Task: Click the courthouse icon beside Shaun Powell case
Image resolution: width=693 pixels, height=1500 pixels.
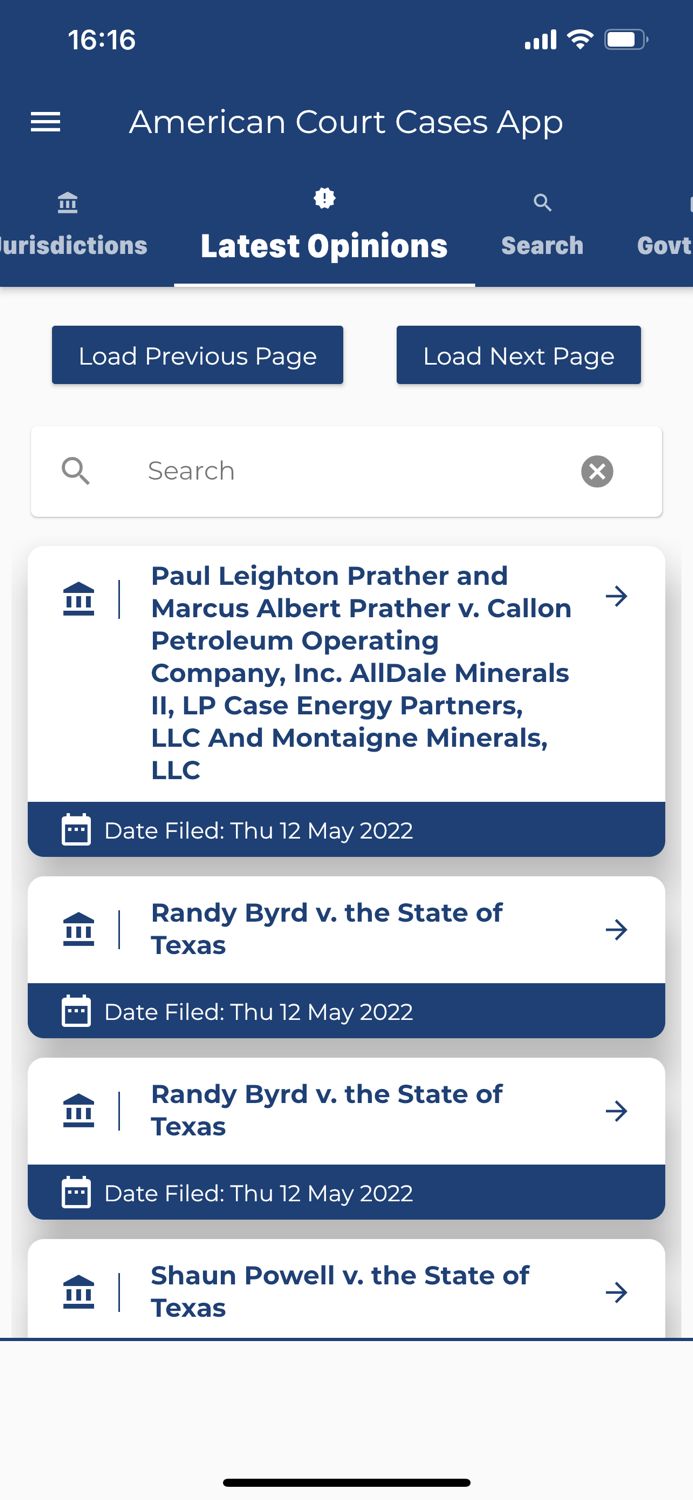Action: pyautogui.click(x=78, y=1291)
